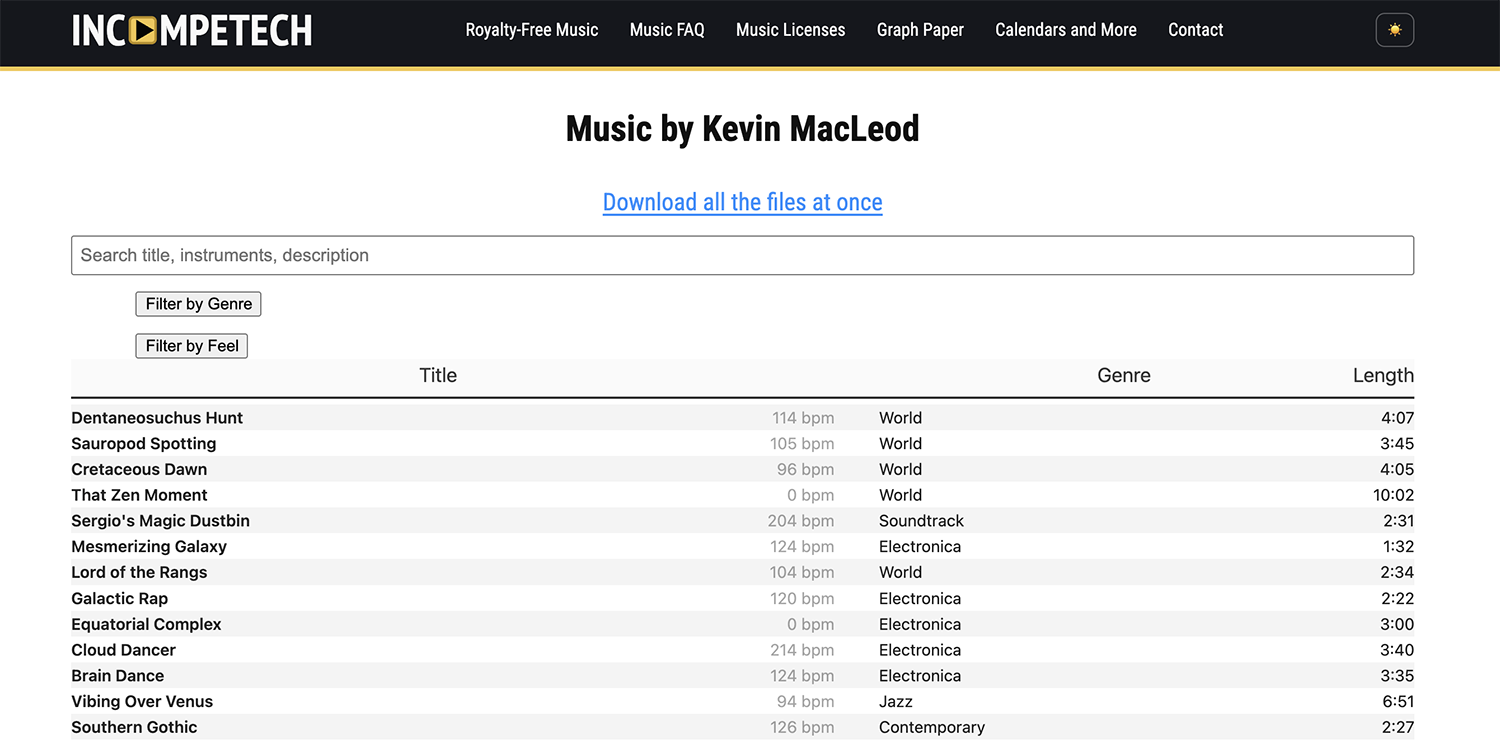1500x744 pixels.
Task: Select Sergio's Magic Dustbin track
Action: click(161, 521)
